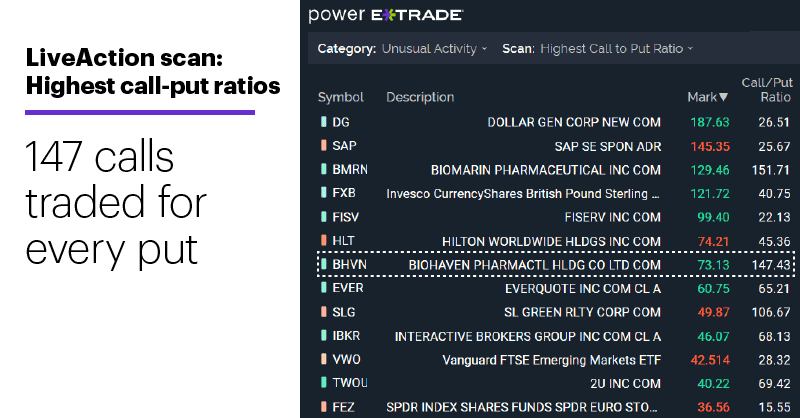The height and width of the screenshot is (418, 800).
Task: Open the FISV symbol link
Action: [x=345, y=217]
